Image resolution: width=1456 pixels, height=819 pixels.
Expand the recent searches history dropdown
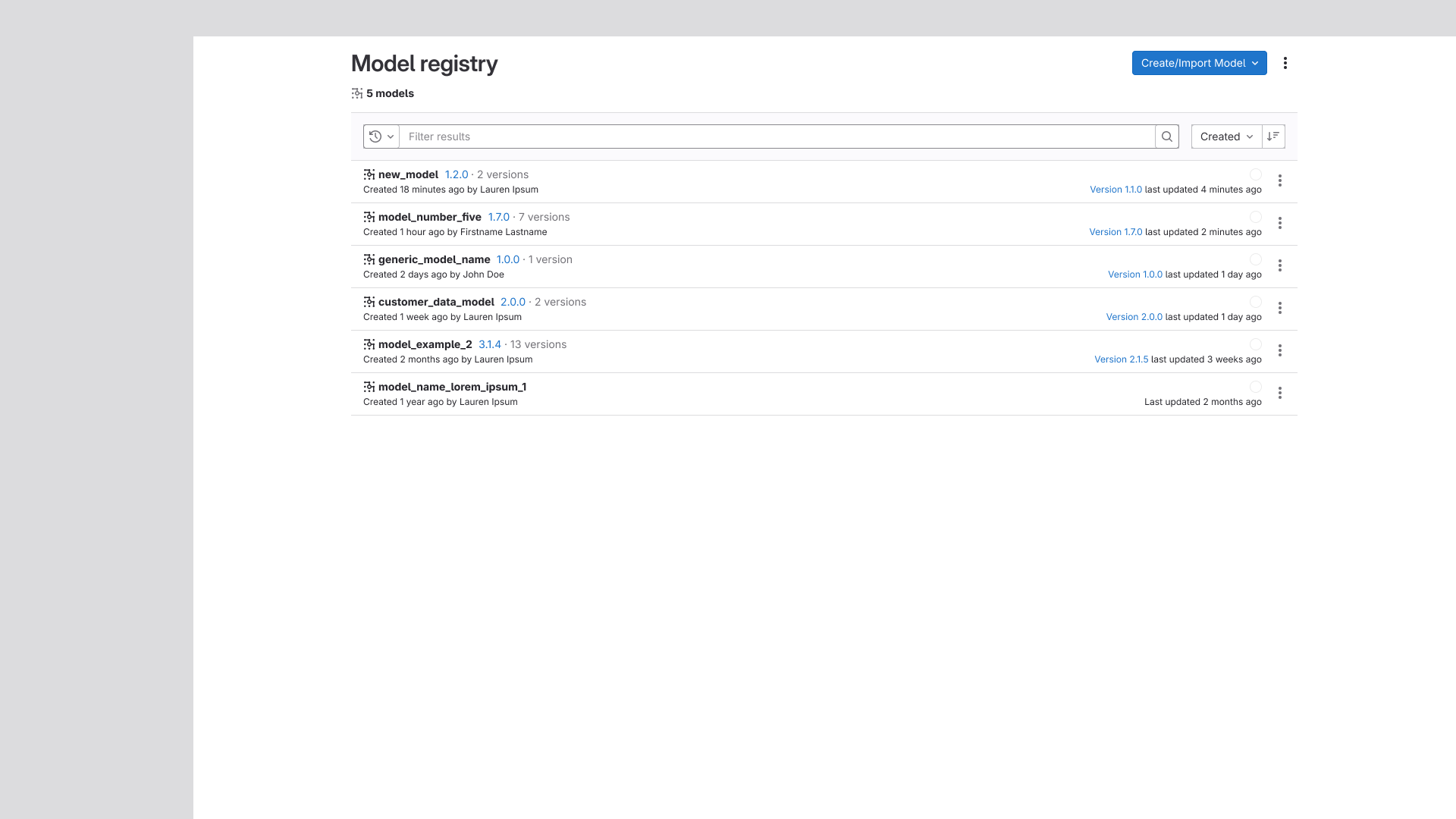coord(381,136)
